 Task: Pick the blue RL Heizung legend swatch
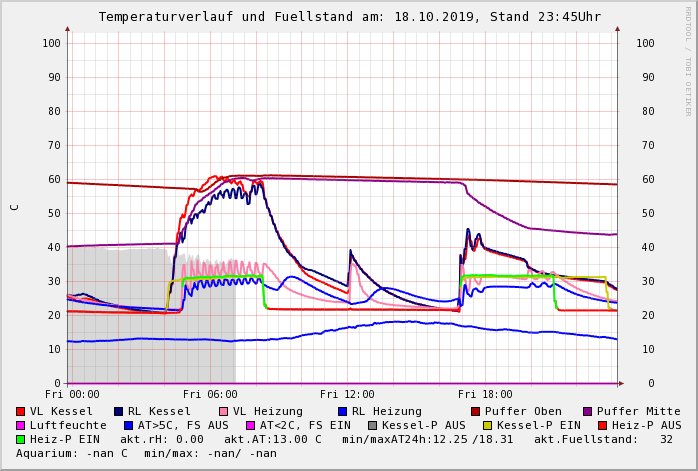pos(342,411)
